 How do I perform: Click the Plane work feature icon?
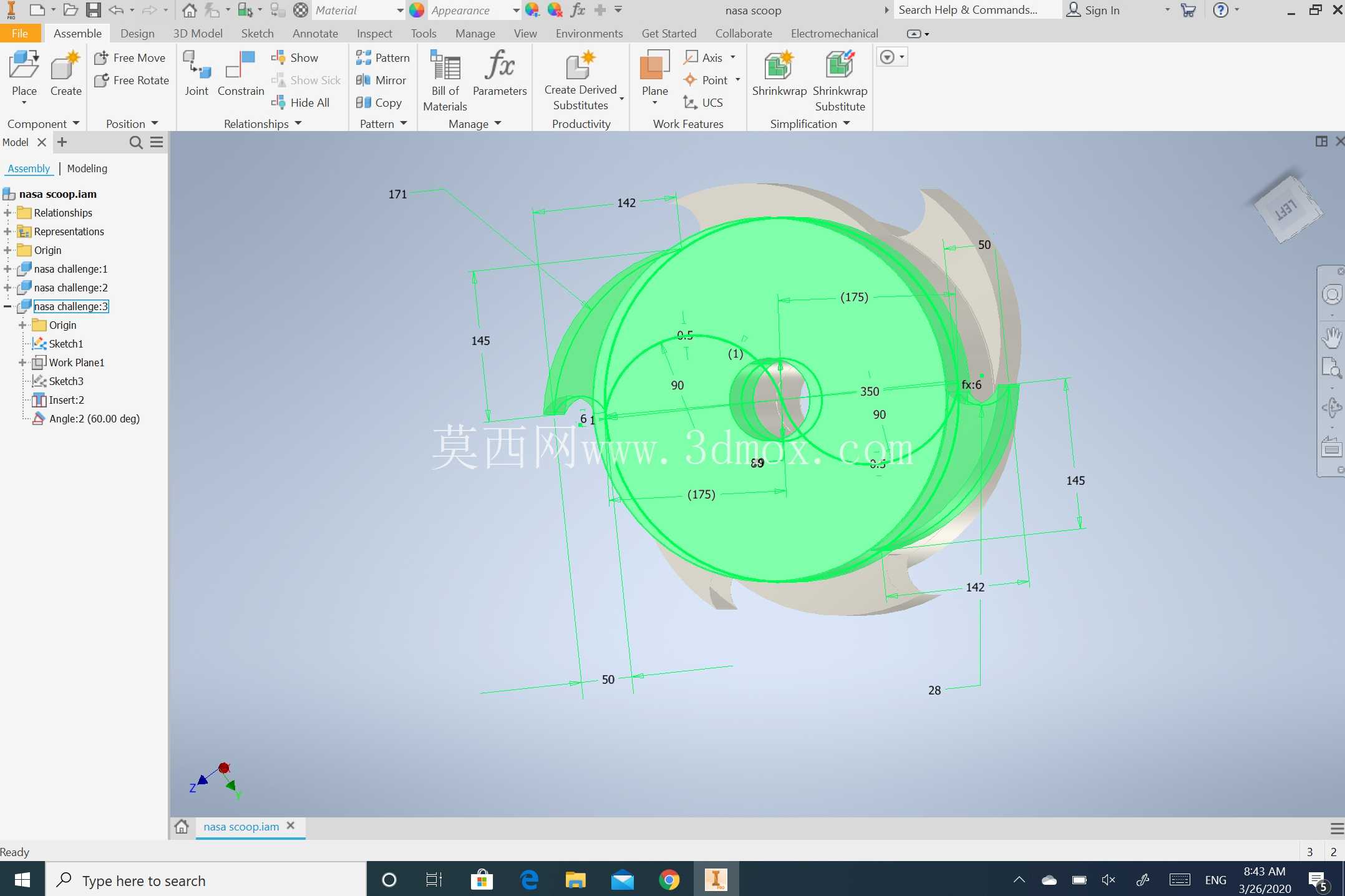pos(654,66)
